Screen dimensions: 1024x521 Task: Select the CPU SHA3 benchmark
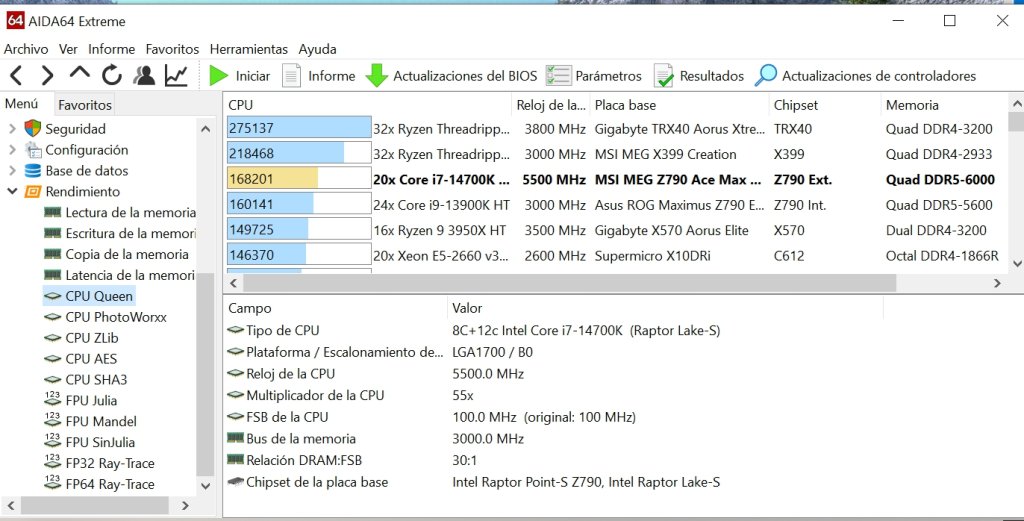click(x=86, y=379)
